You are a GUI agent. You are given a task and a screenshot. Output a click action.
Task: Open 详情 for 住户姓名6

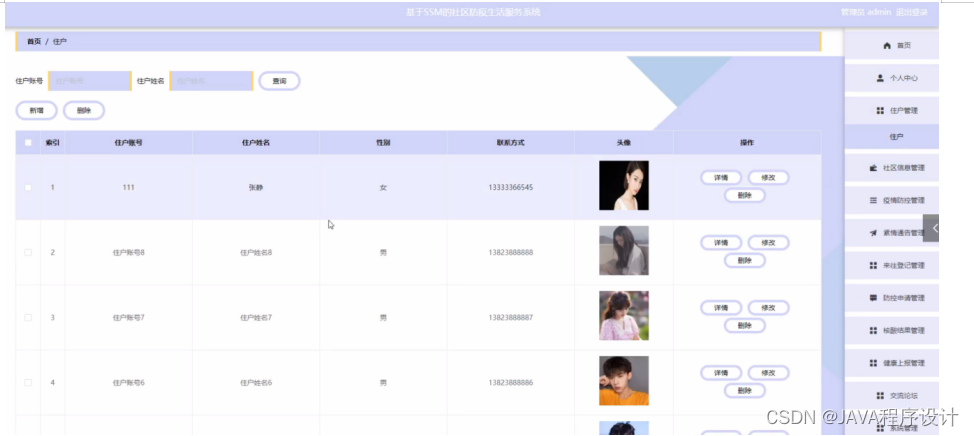click(x=721, y=373)
